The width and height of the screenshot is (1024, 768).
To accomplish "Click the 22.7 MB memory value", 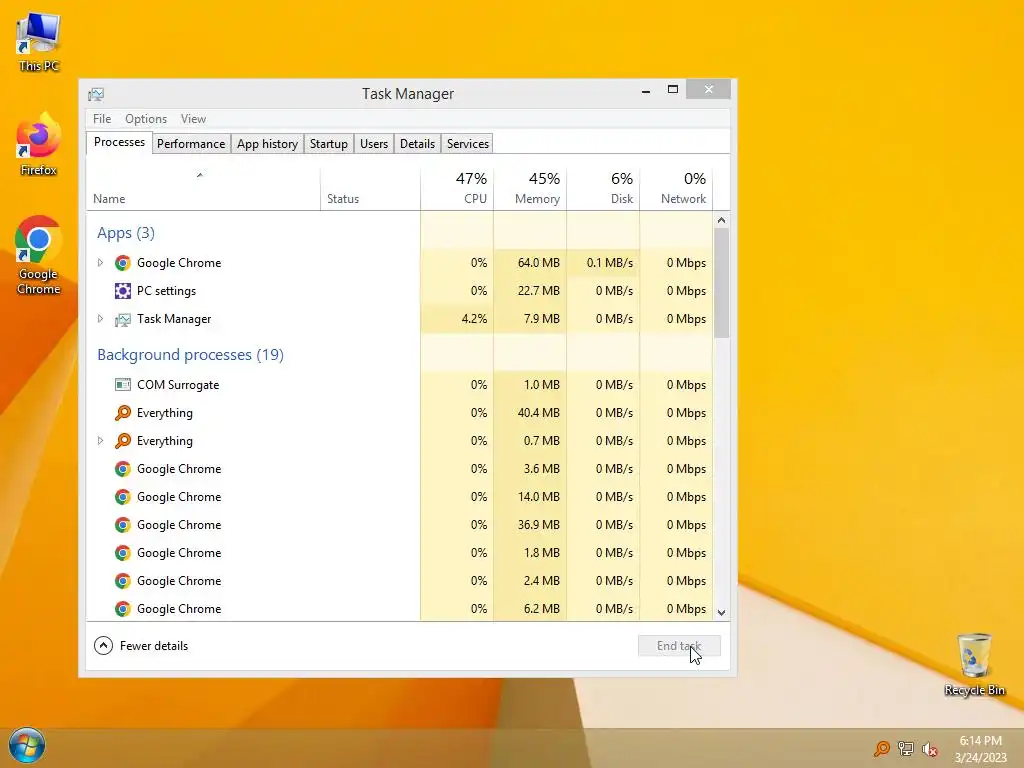I will [539, 291].
